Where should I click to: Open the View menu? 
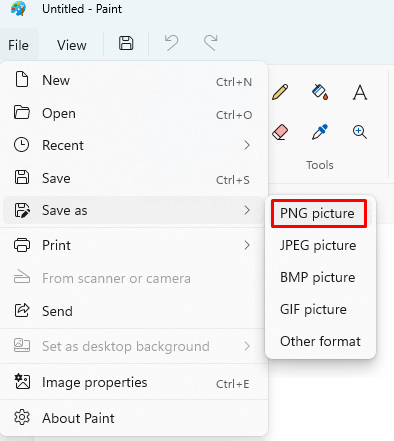72,45
